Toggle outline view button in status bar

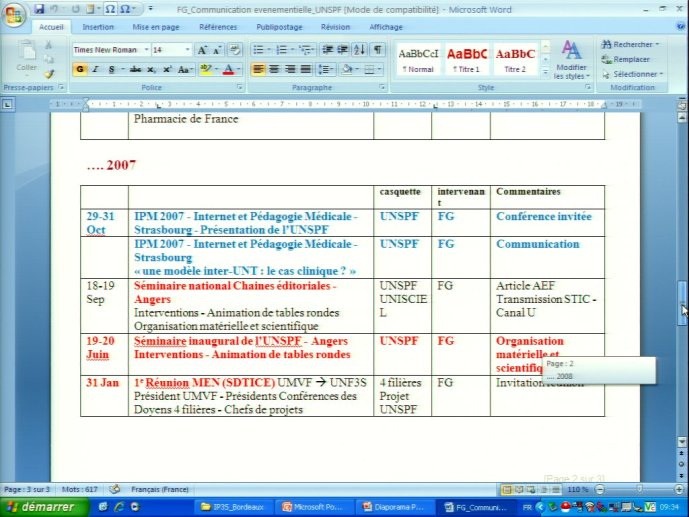[544, 489]
